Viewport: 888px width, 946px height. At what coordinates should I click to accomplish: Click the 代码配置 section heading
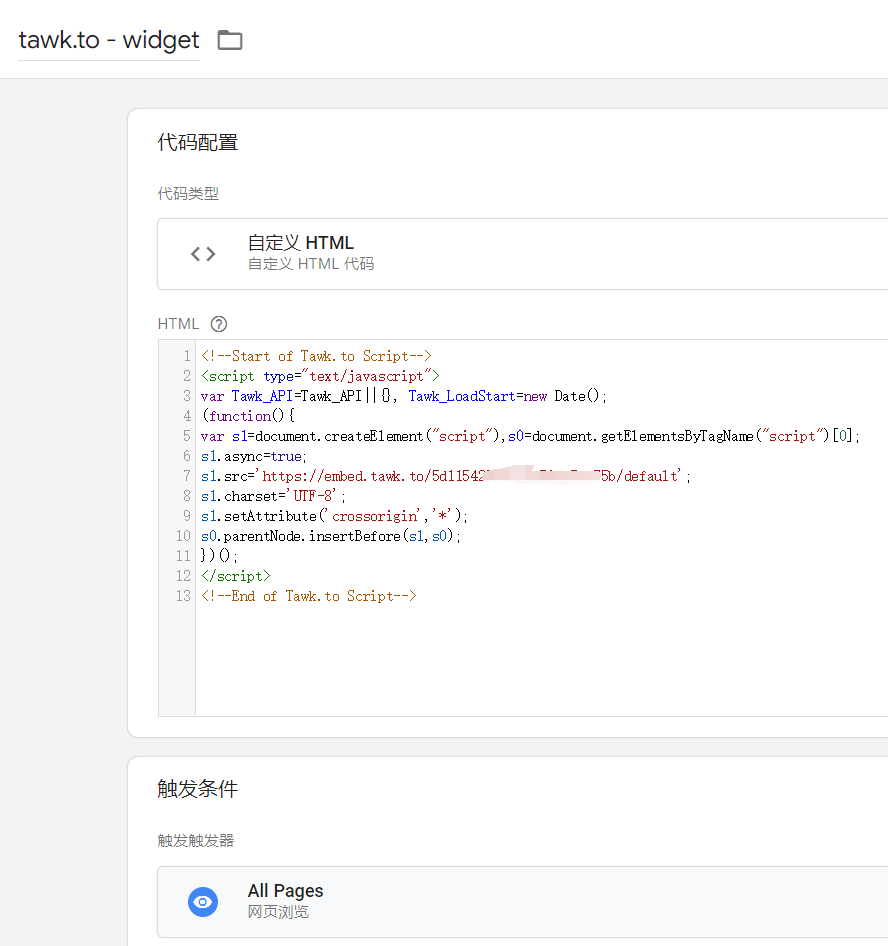(x=198, y=142)
